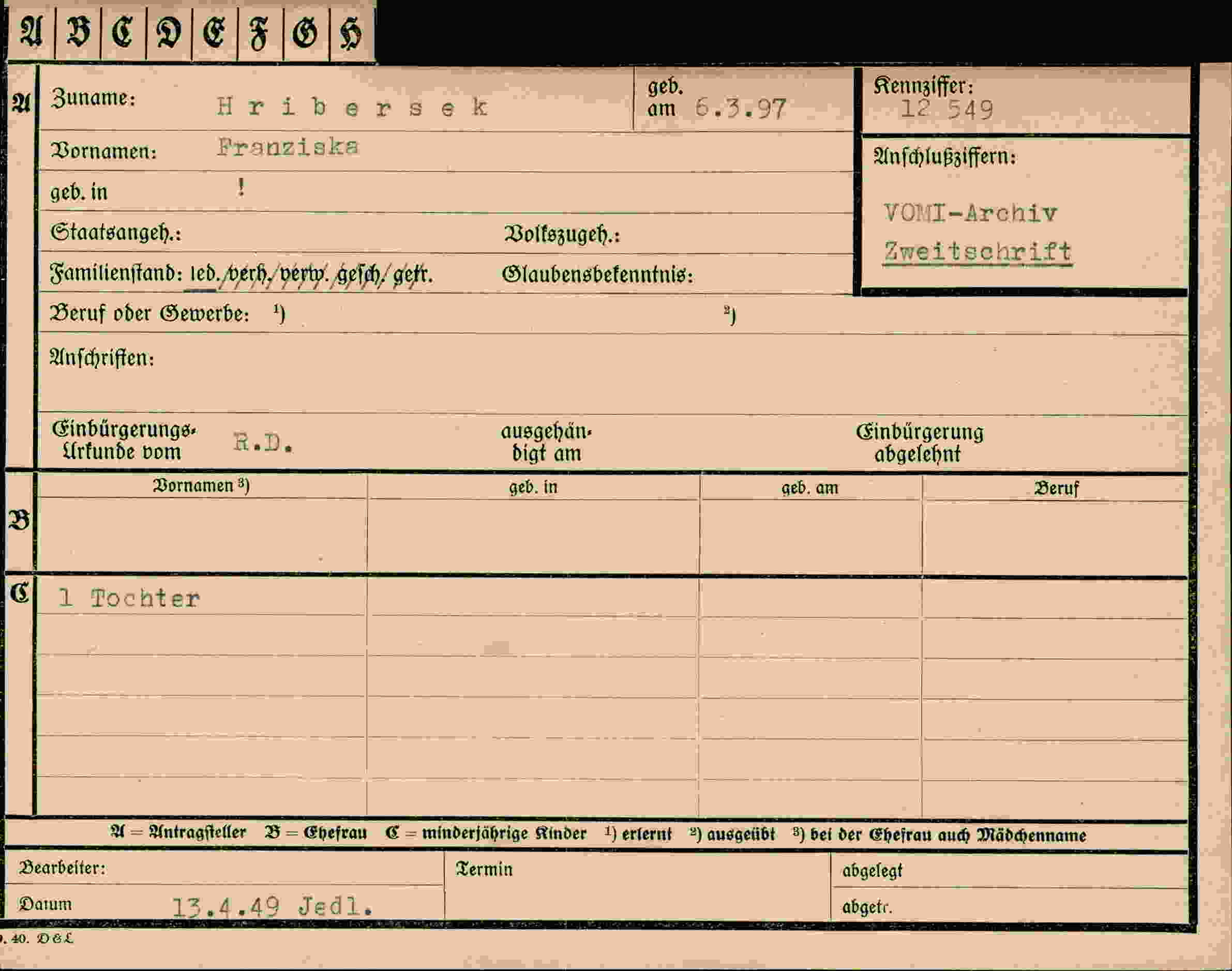Click the birth date '6.3.97'
This screenshot has width=1232, height=971.
tap(741, 109)
